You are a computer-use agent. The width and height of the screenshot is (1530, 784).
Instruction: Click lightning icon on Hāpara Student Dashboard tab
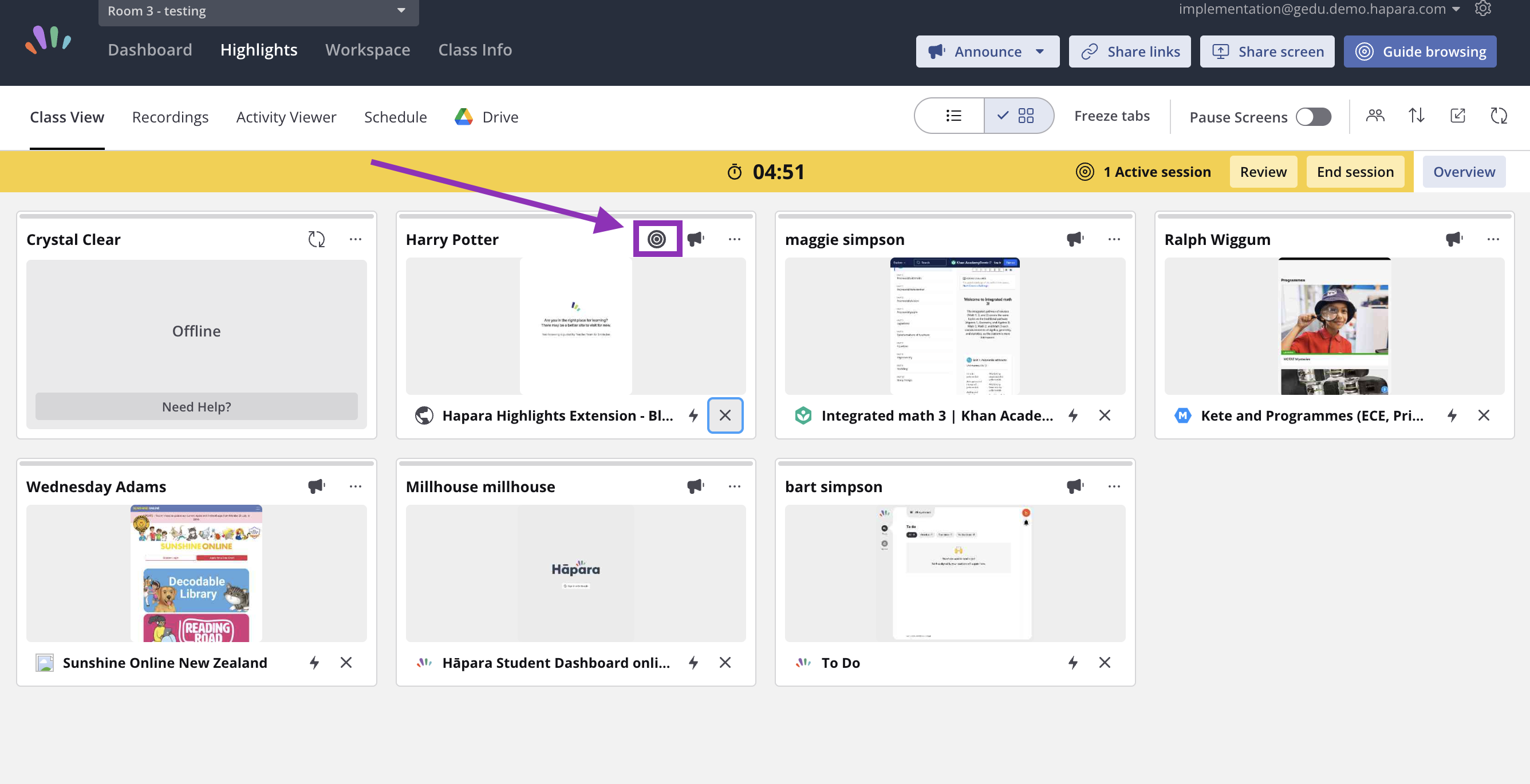(693, 662)
